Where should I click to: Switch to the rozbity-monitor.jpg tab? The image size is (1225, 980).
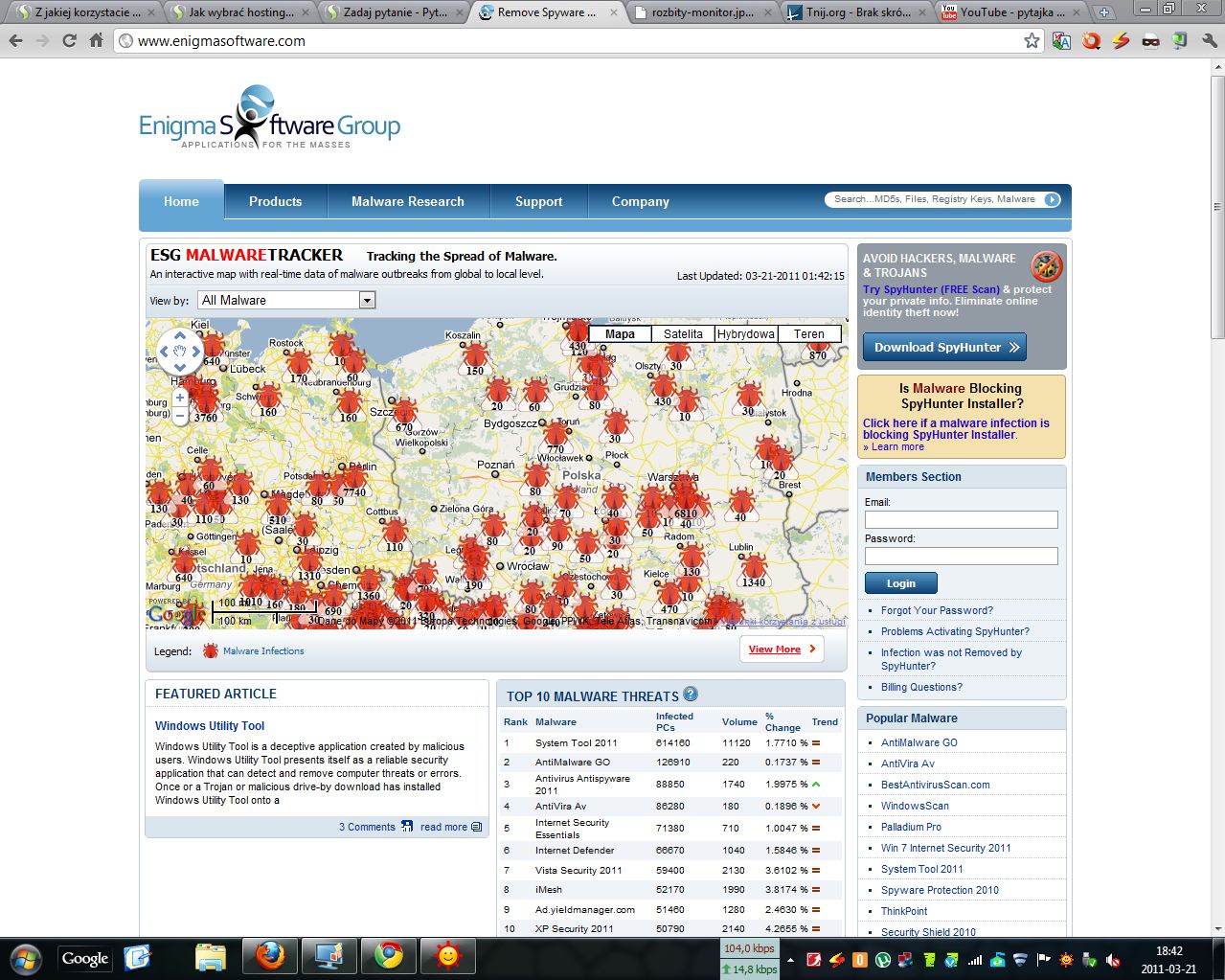point(702,12)
